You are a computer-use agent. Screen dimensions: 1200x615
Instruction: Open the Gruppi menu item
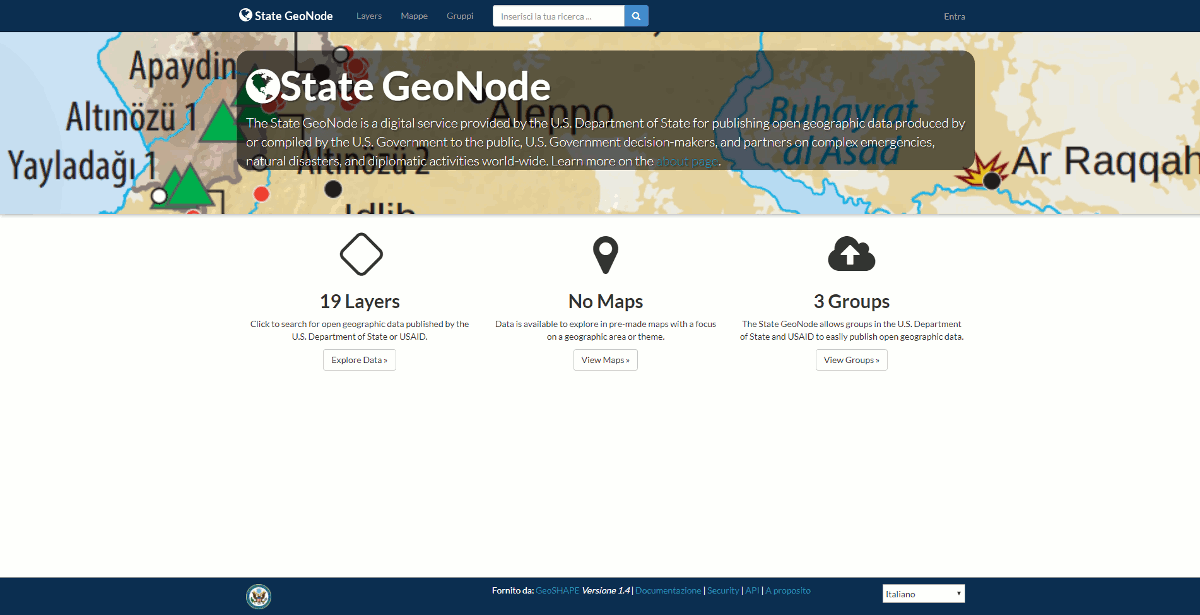pyautogui.click(x=460, y=16)
